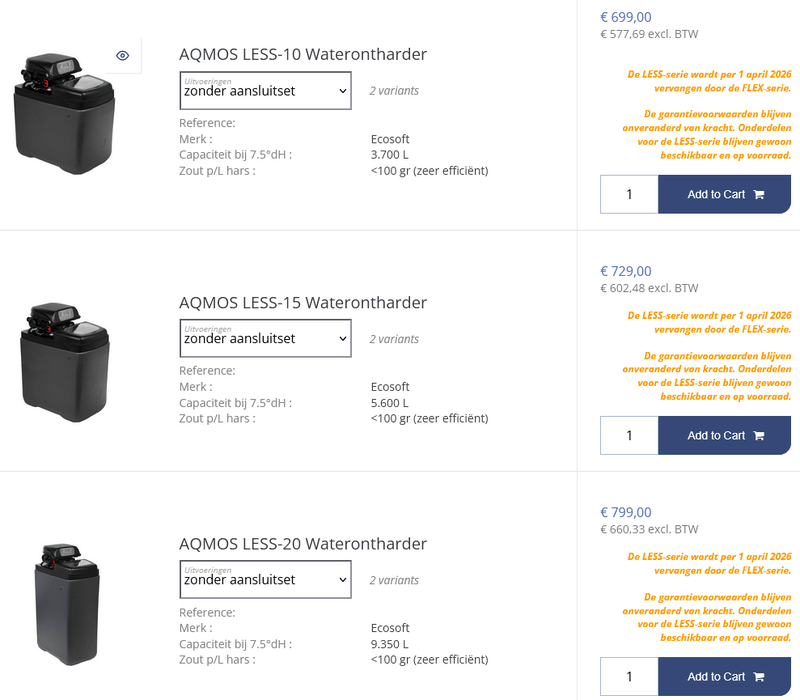
Task: Click the cart icon inside LESS-20 Add to Cart
Action: tap(757, 677)
